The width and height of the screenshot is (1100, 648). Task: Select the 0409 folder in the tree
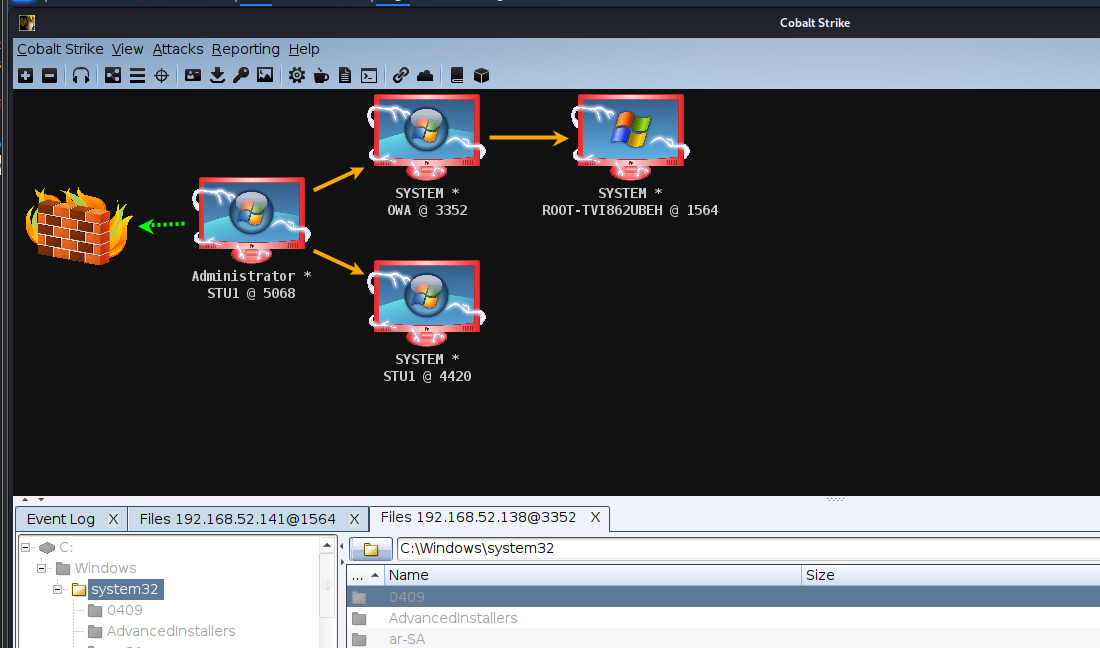click(x=124, y=610)
